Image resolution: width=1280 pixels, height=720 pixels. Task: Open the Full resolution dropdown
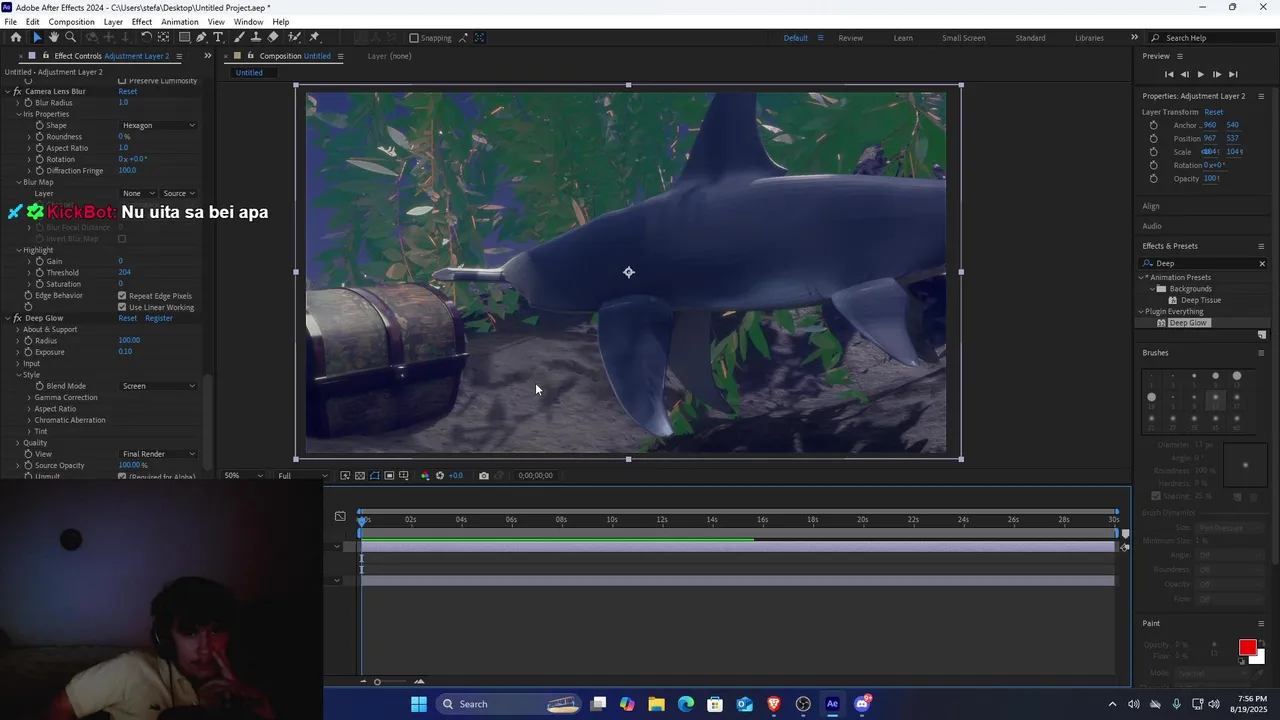[x=302, y=476]
